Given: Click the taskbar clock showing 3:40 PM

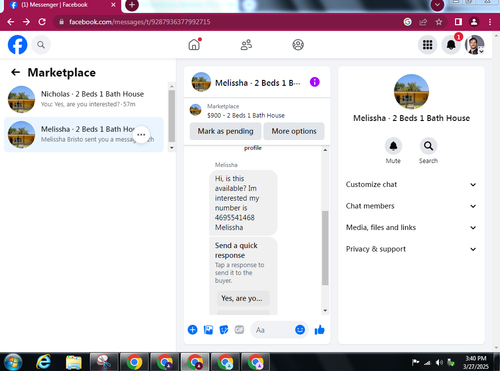Looking at the screenshot, I should (476, 362).
